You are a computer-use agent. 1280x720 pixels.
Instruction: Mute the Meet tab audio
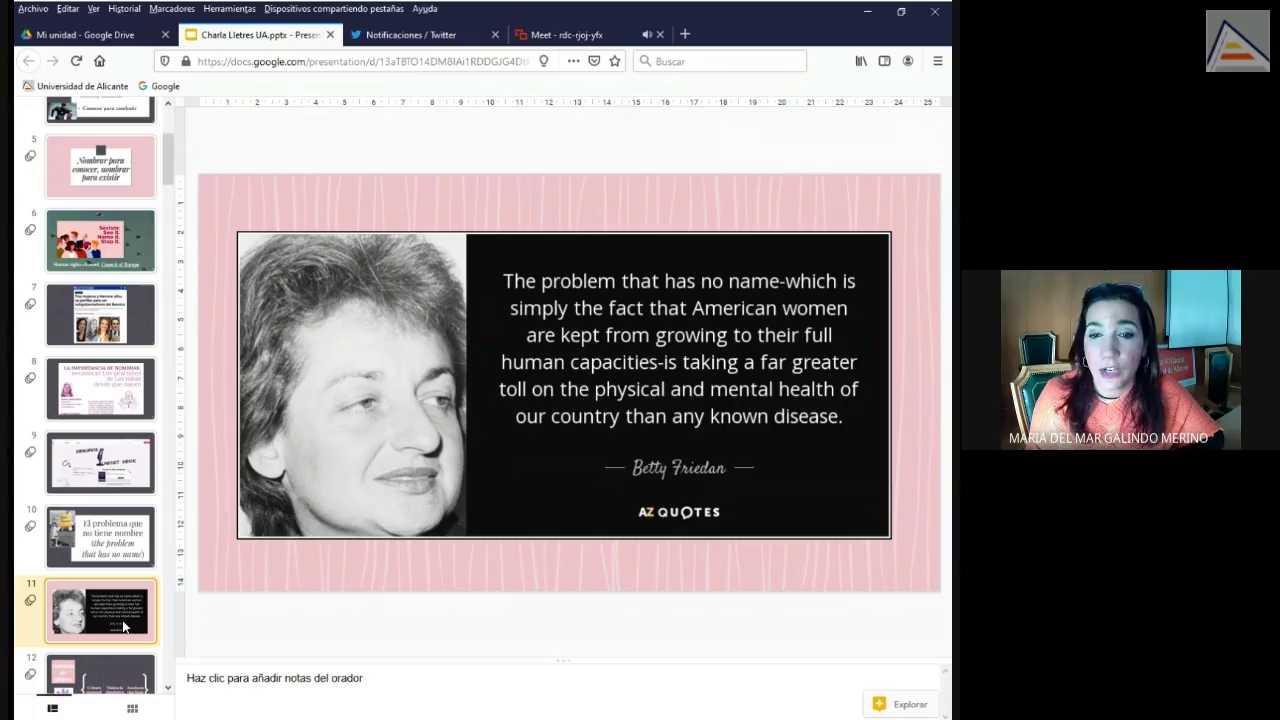(x=646, y=35)
